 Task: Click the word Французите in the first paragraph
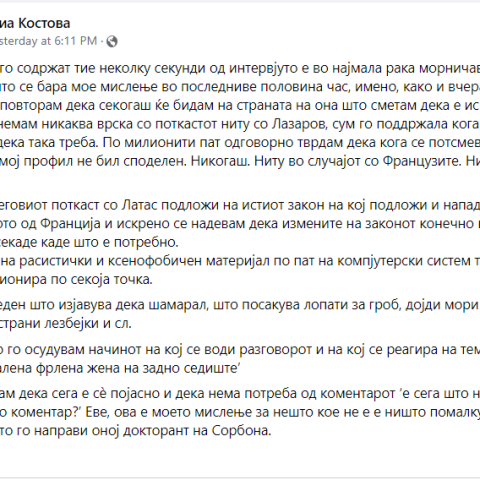422,161
